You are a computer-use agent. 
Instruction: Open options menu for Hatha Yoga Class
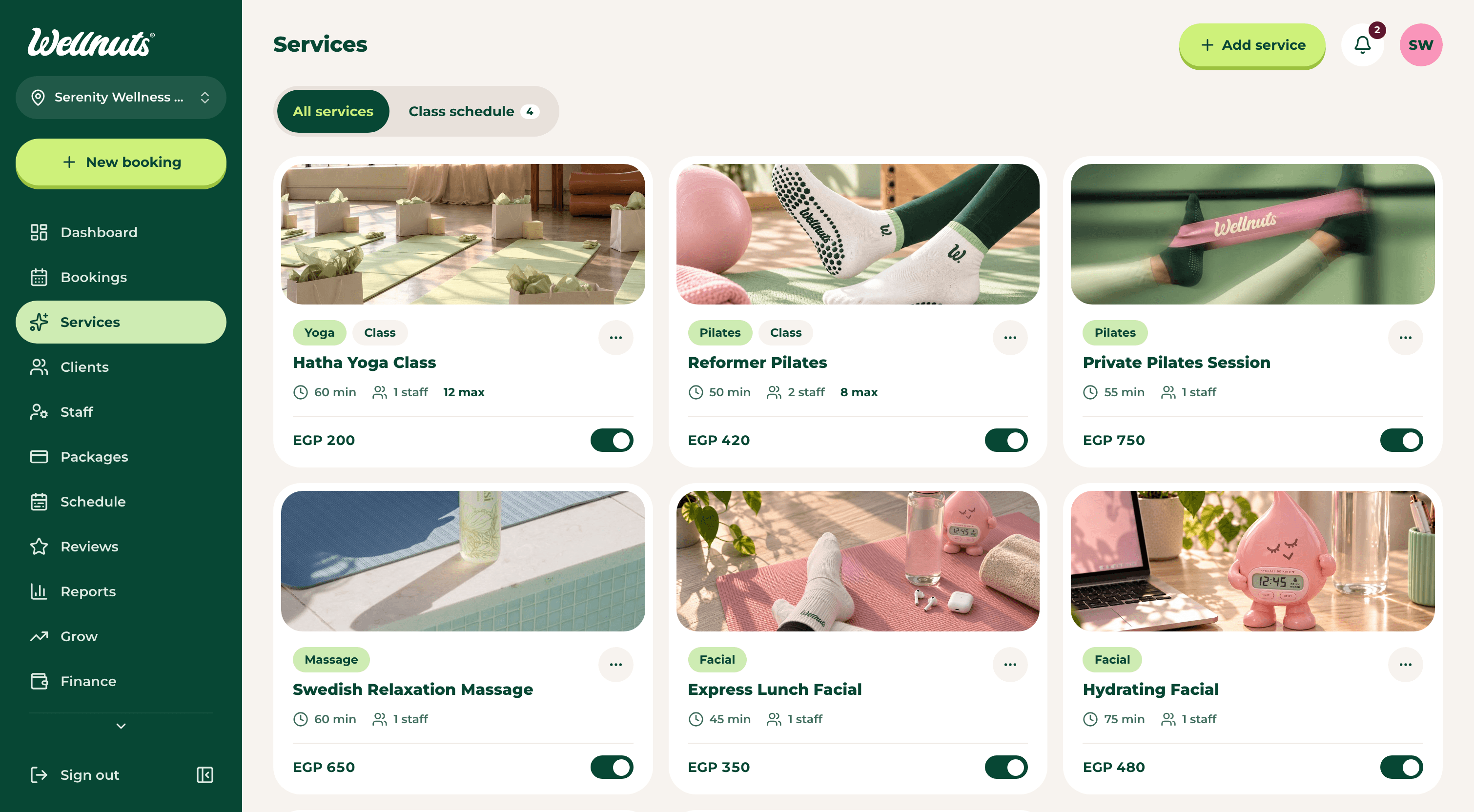[x=615, y=338]
